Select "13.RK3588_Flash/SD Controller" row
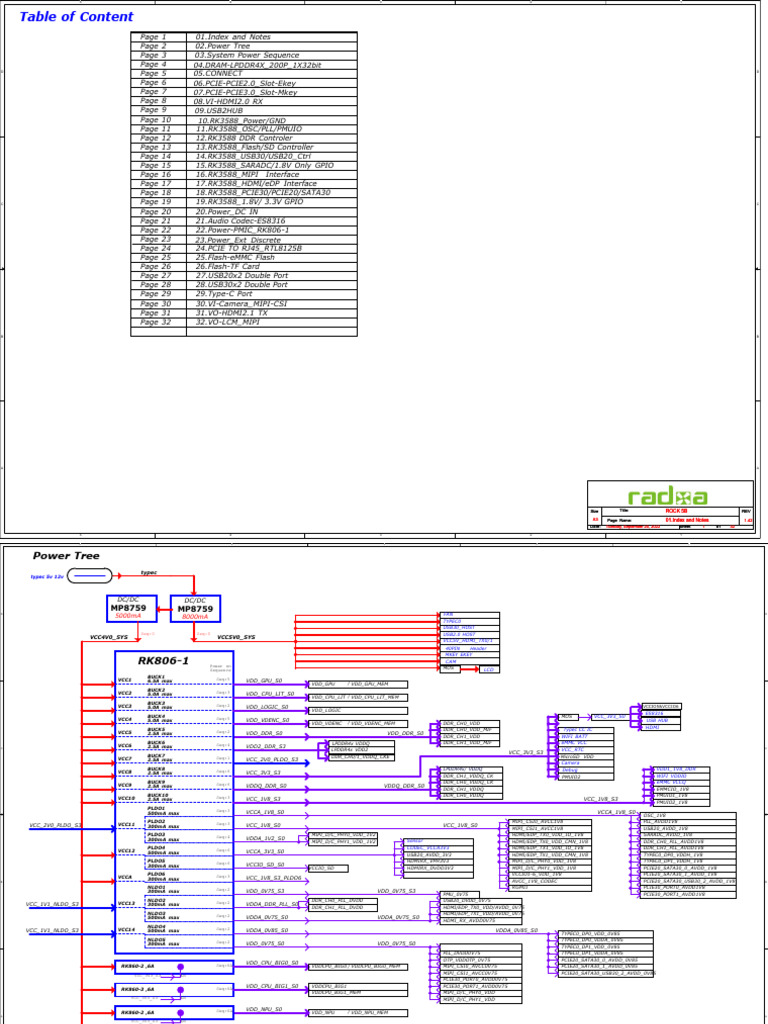 244,148
